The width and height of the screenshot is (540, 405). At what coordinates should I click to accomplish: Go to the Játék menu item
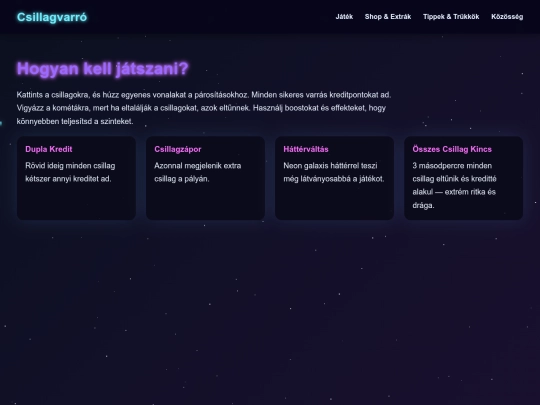coord(344,17)
